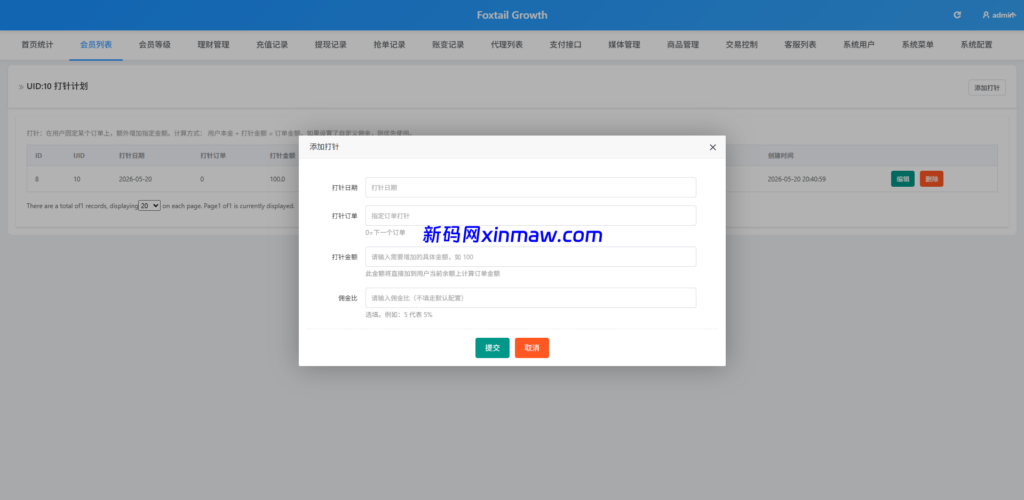Screen dimensions: 1024x500
Task: Submit the form with 提交 button
Action: pyautogui.click(x=492, y=348)
